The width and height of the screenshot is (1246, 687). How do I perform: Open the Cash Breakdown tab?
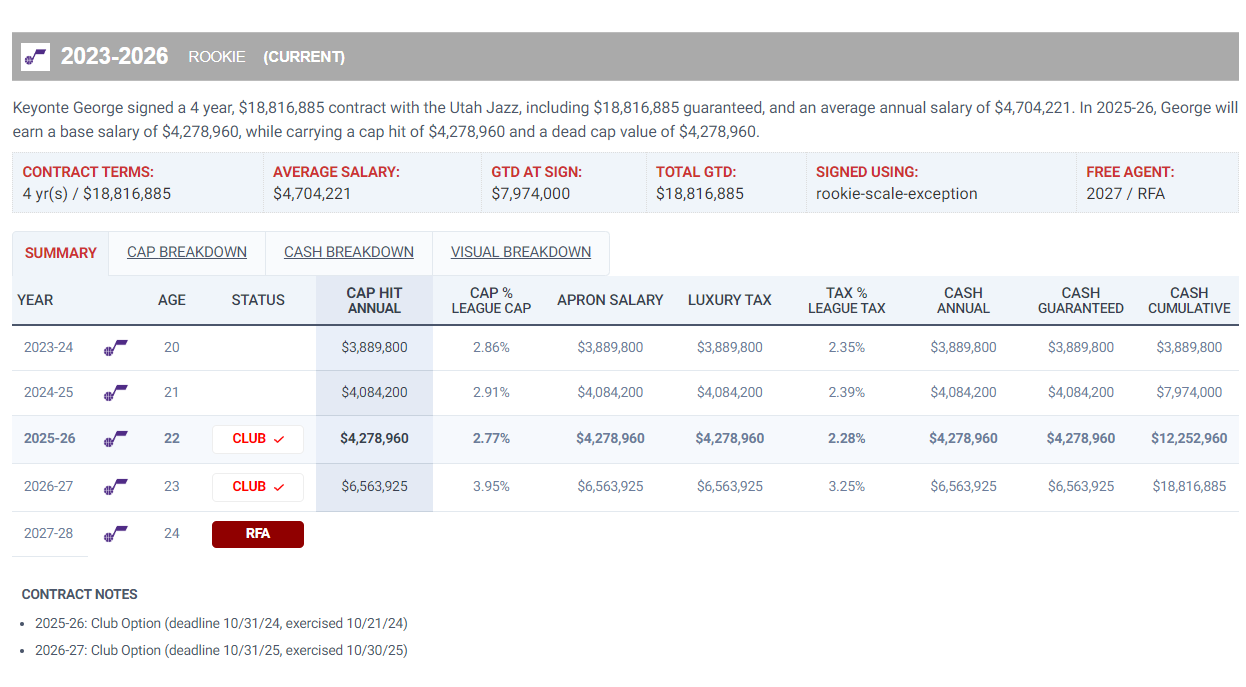point(348,252)
